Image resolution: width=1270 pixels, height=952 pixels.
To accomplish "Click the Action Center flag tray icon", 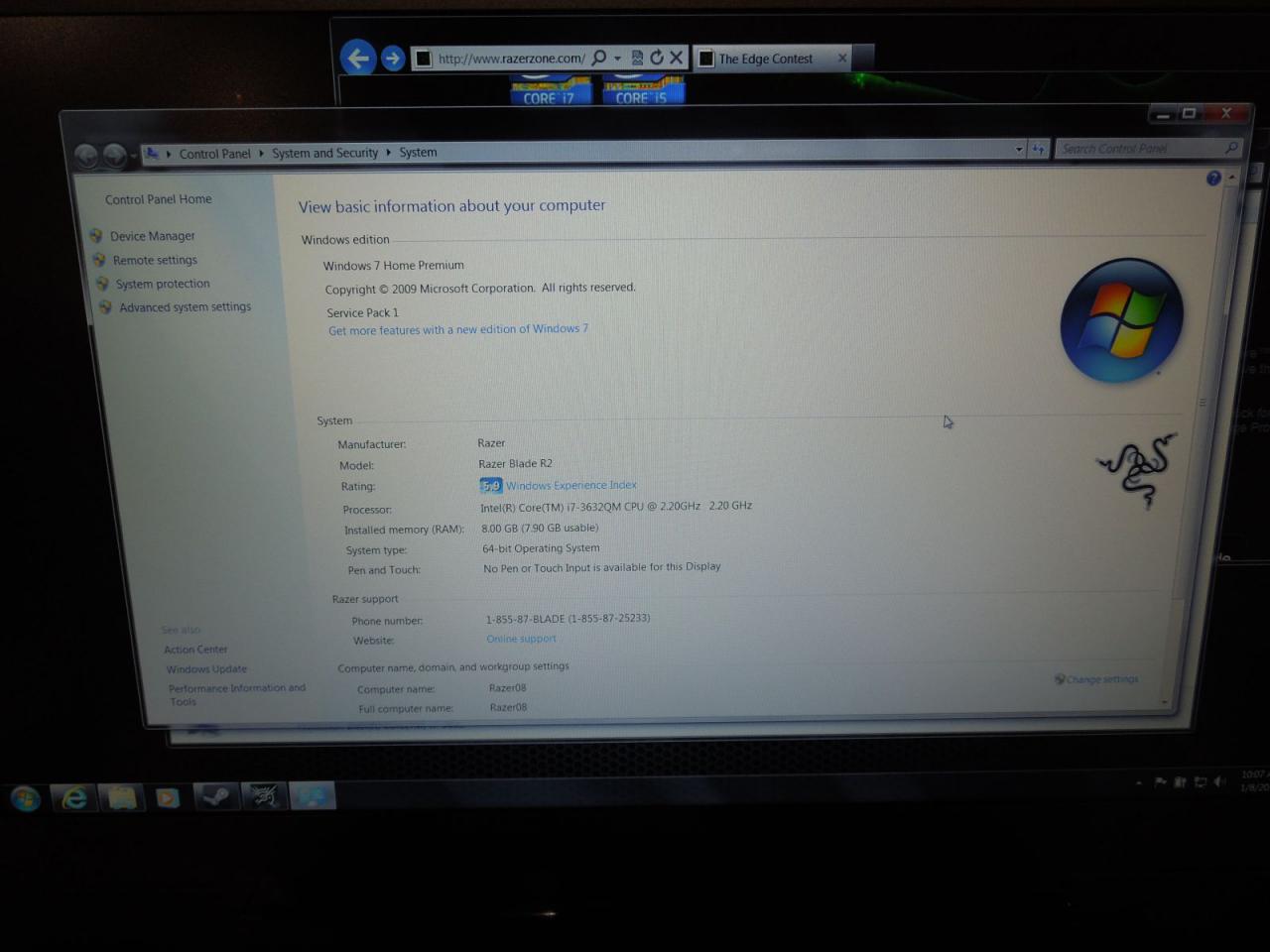I will pos(1160,782).
